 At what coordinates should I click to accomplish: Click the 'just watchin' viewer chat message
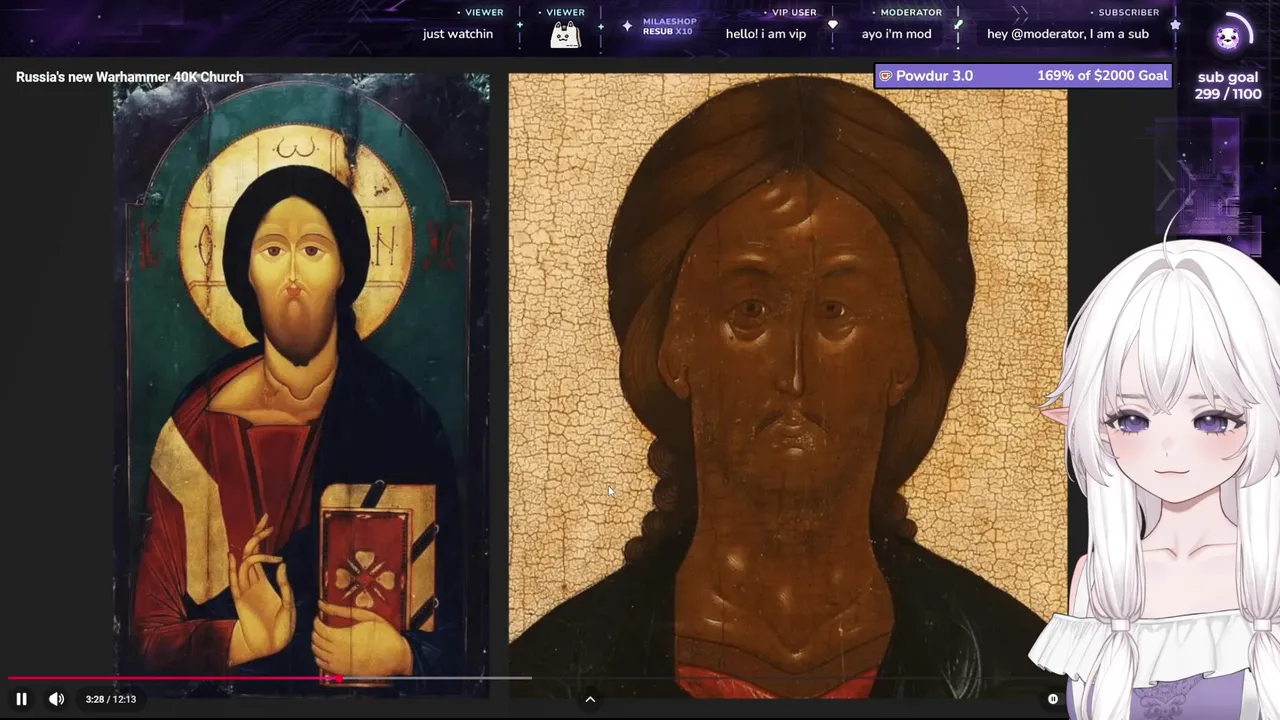pyautogui.click(x=458, y=34)
